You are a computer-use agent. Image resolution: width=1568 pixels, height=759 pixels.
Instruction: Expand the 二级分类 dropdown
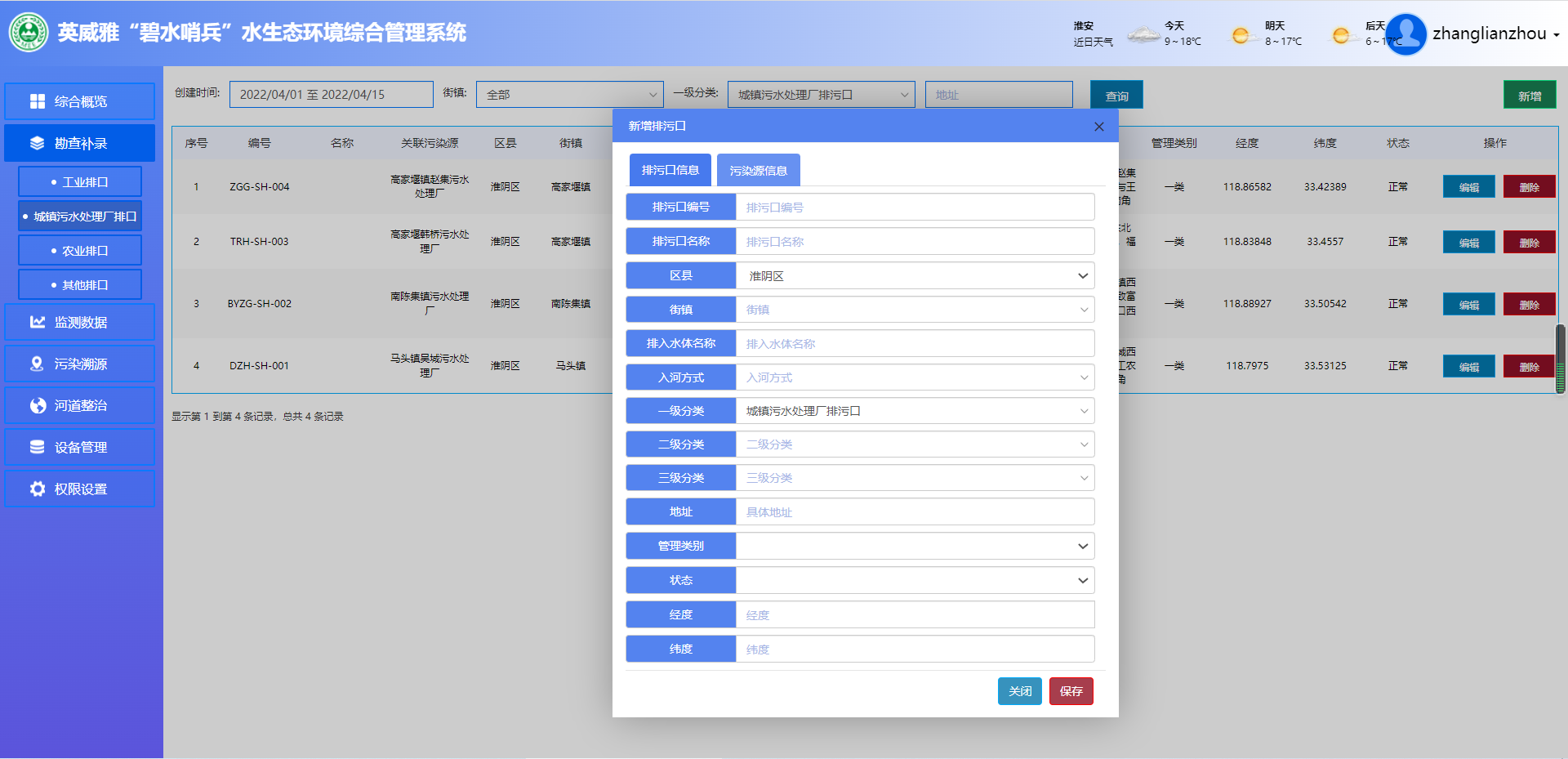click(x=915, y=444)
